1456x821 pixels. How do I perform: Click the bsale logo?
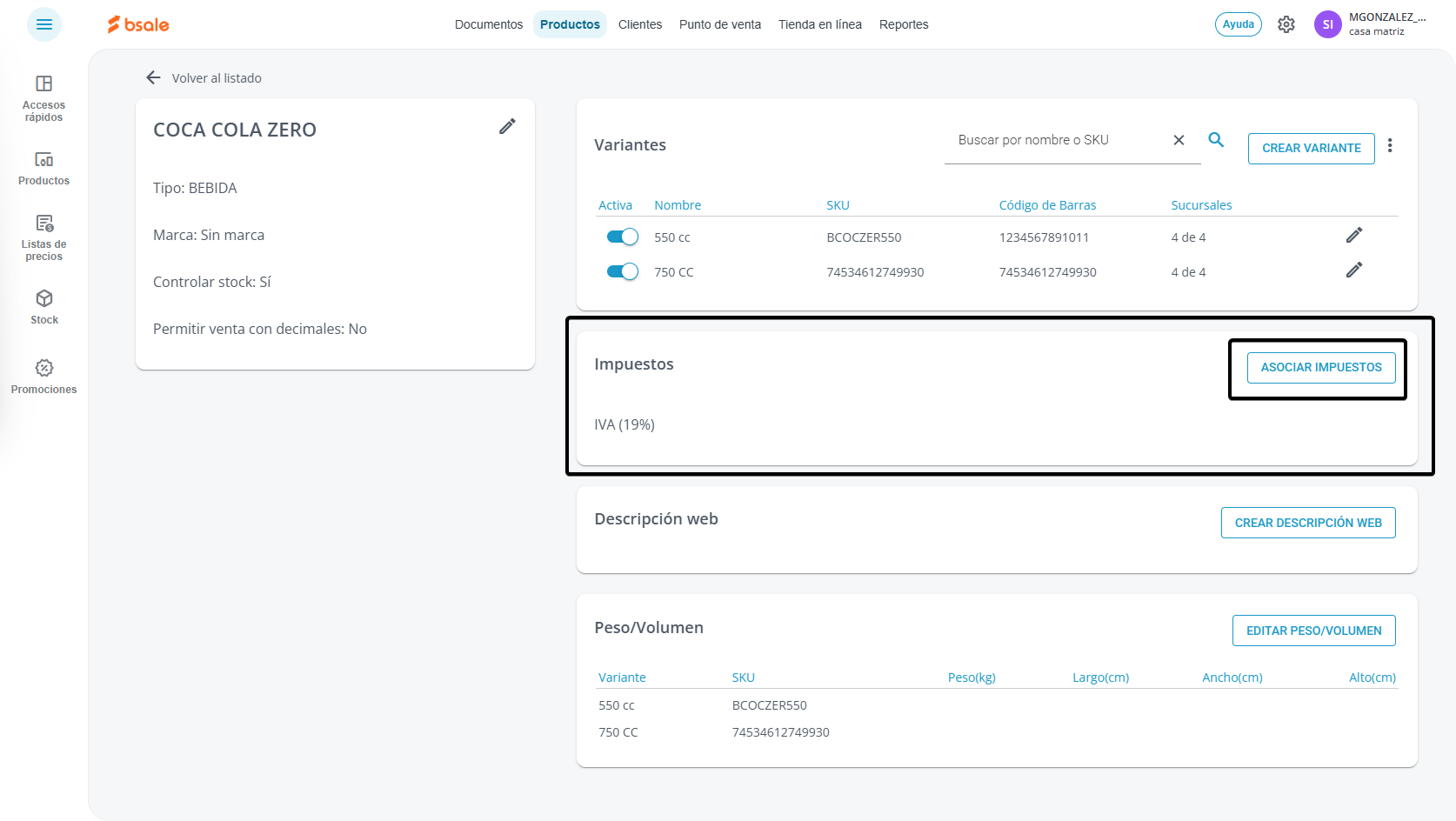click(138, 24)
